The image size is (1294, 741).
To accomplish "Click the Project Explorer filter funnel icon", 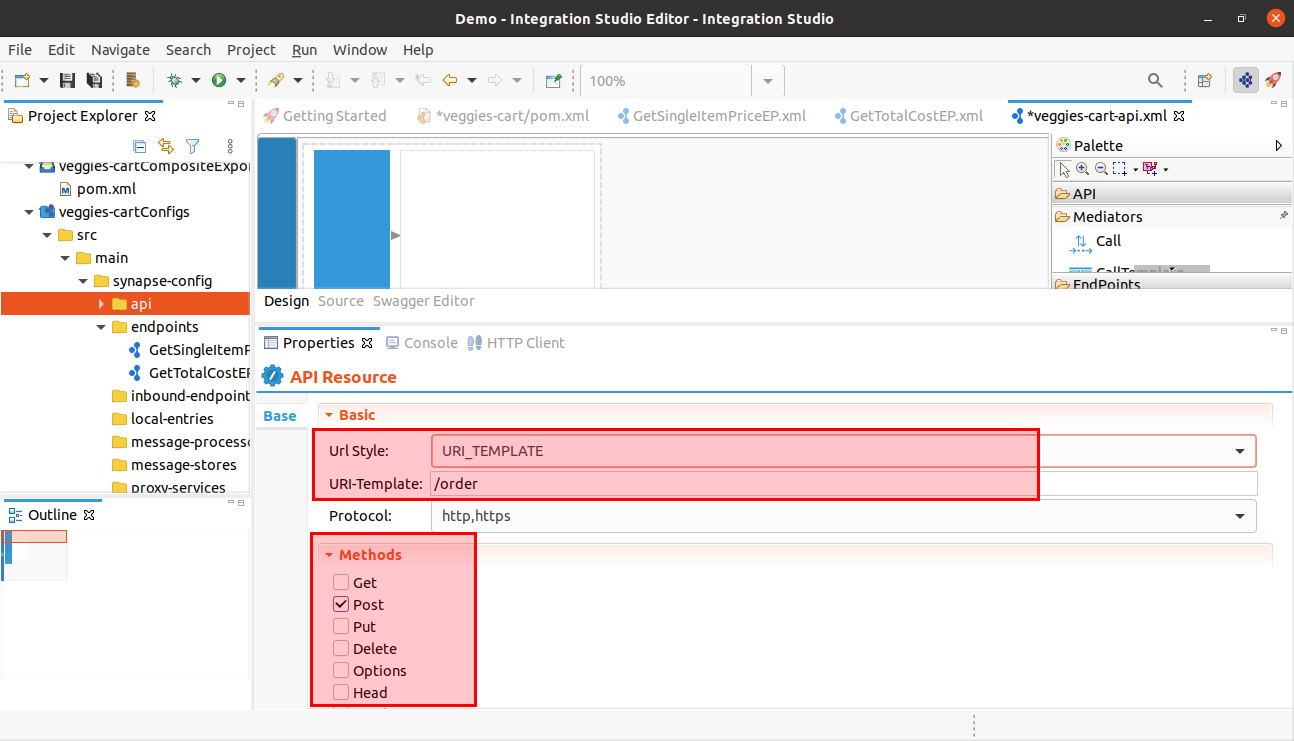I will click(193, 146).
